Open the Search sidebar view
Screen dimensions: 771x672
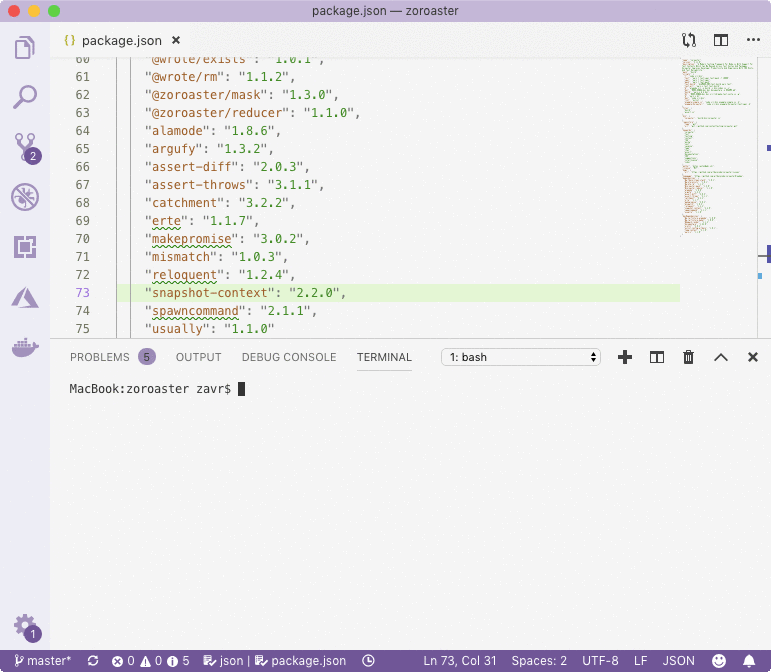tap(25, 97)
